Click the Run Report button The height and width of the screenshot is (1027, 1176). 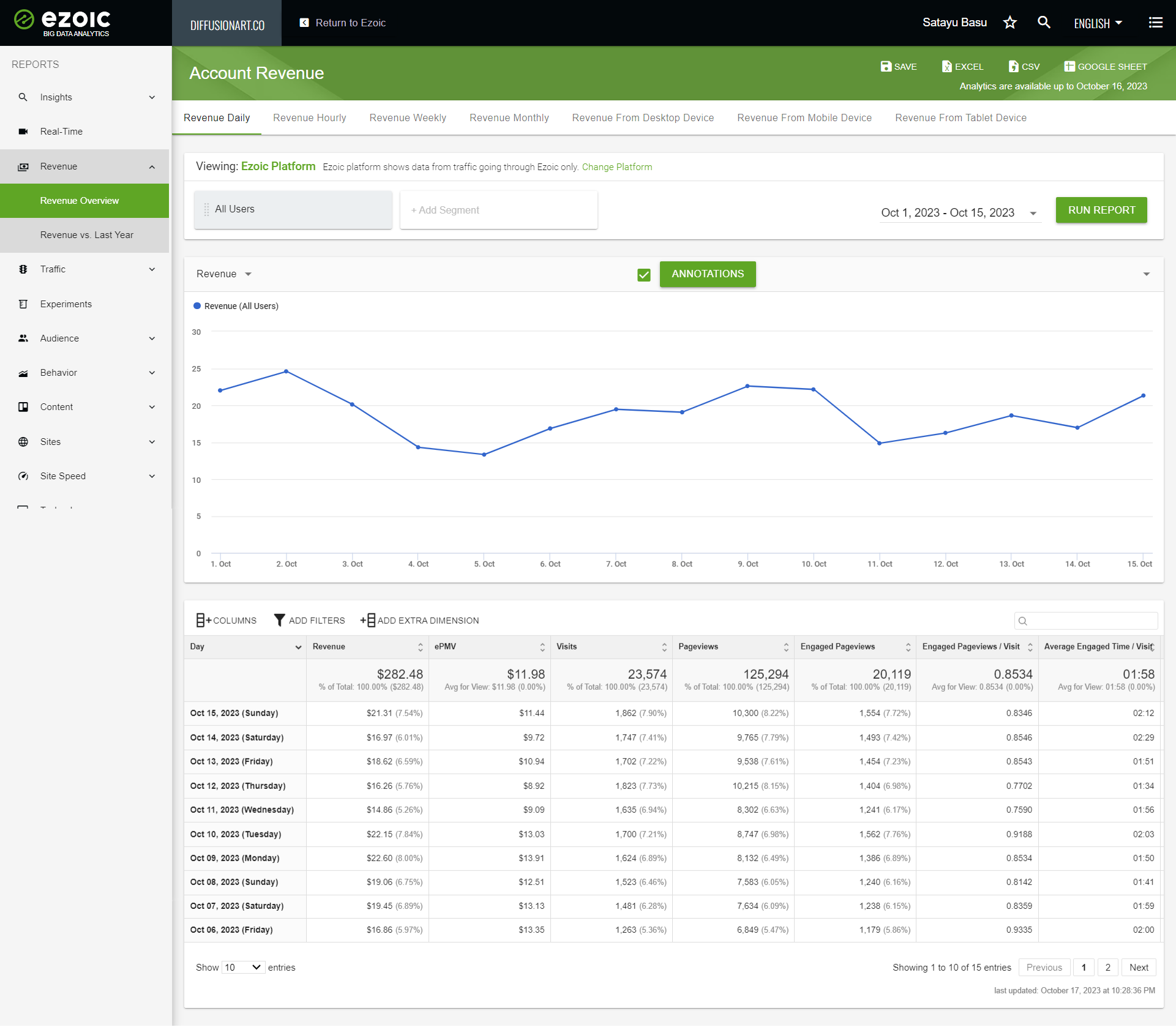click(1101, 210)
